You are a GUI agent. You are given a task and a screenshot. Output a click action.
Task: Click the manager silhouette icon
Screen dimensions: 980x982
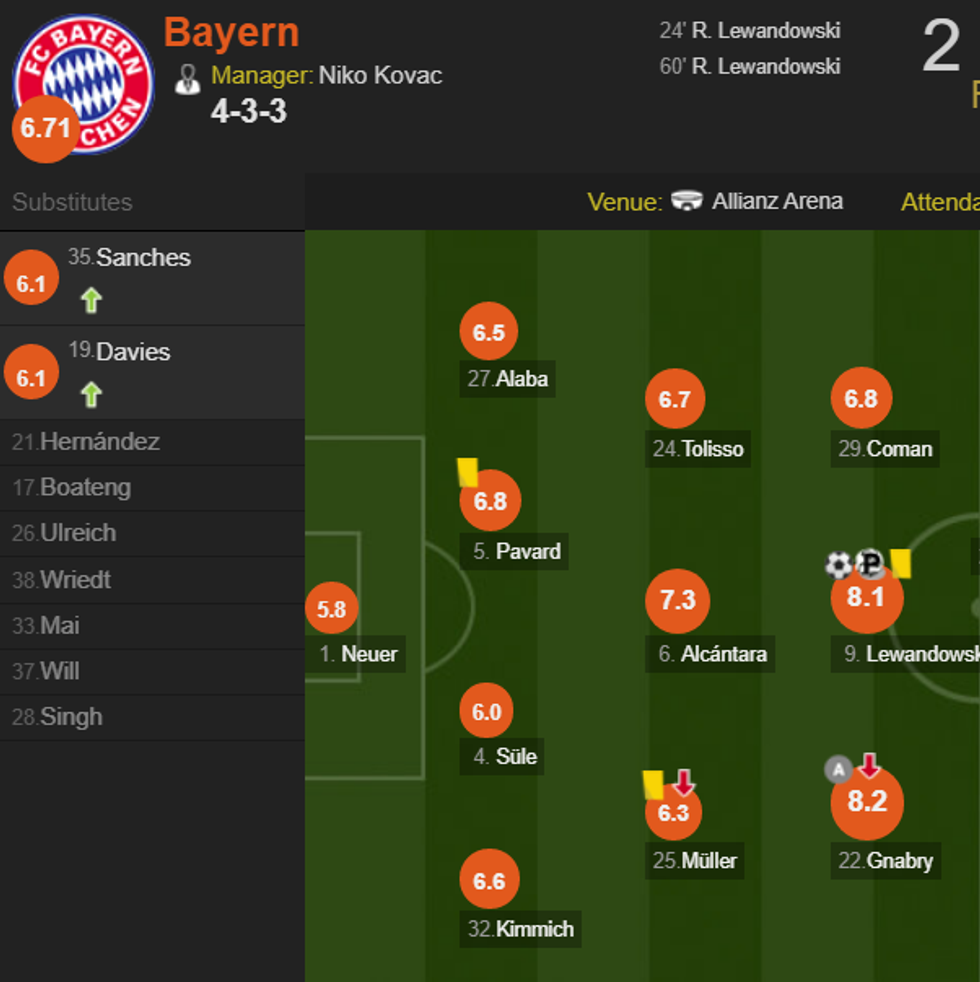187,79
